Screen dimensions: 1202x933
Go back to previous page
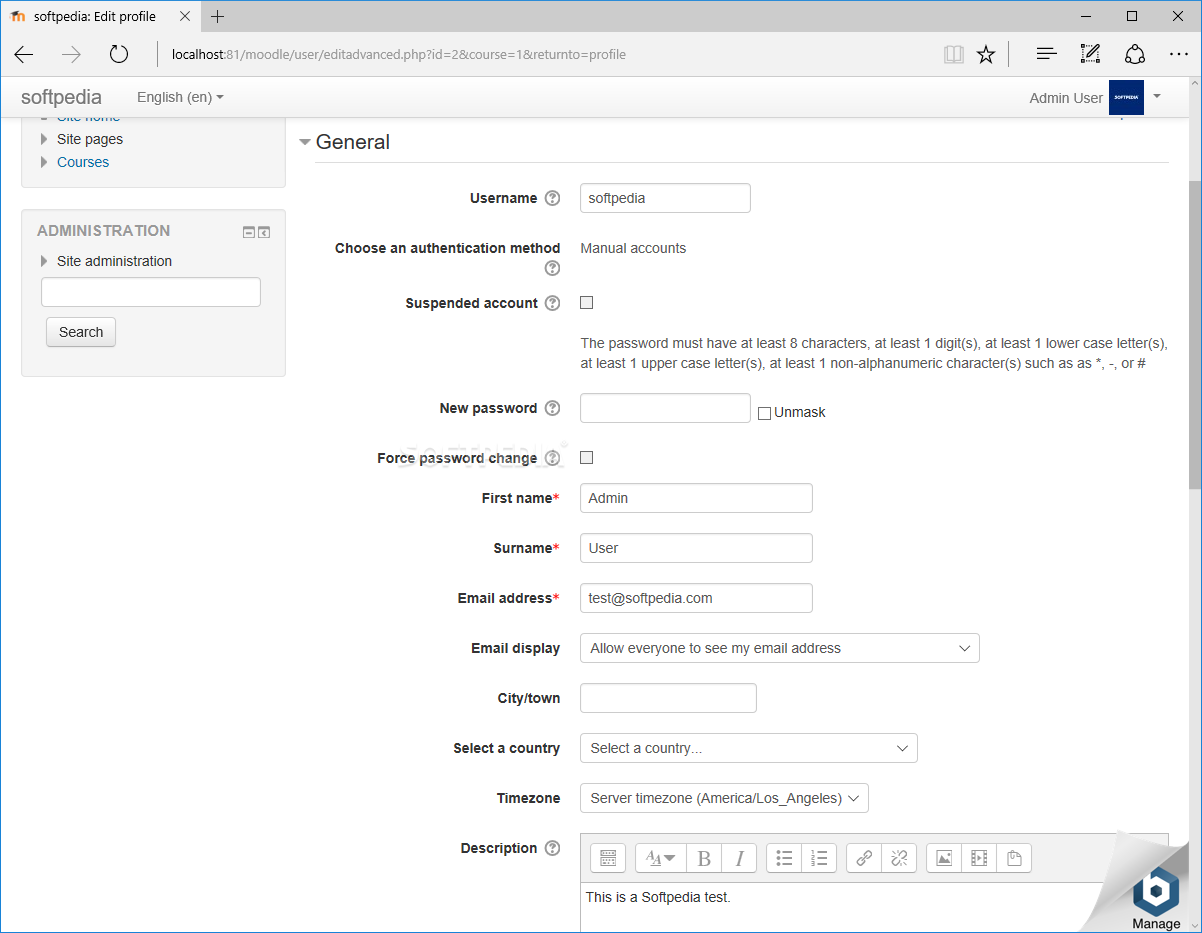[24, 54]
